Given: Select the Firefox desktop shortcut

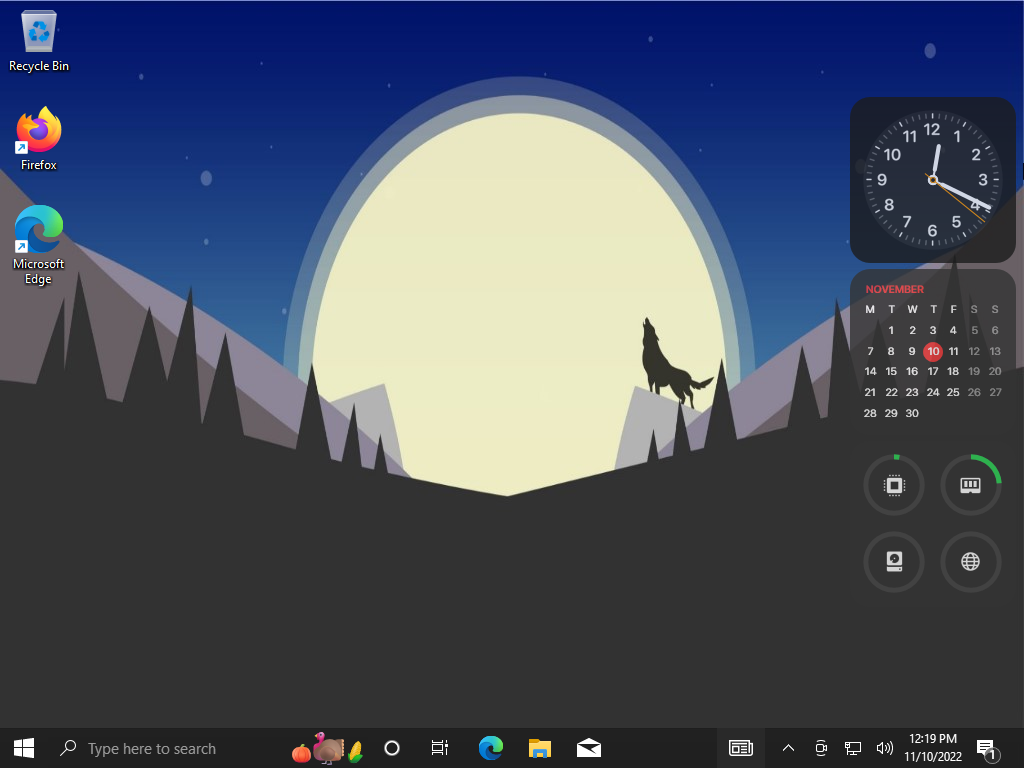Looking at the screenshot, I should point(39,139).
